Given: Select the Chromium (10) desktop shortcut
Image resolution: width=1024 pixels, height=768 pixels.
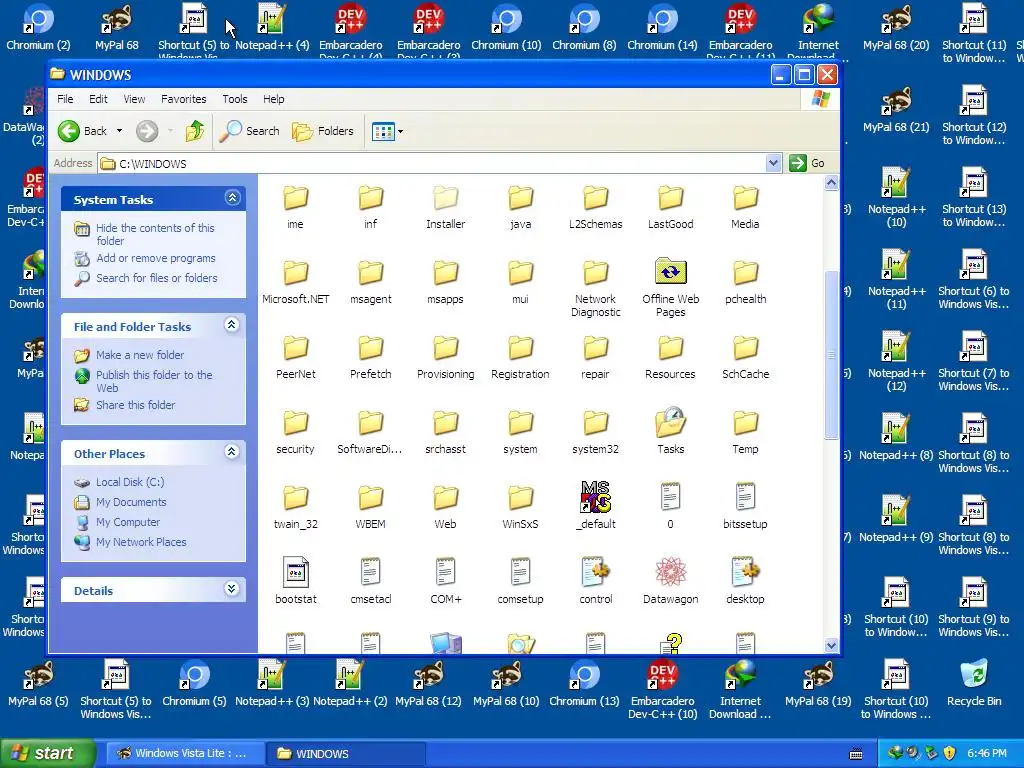Looking at the screenshot, I should (x=506, y=27).
